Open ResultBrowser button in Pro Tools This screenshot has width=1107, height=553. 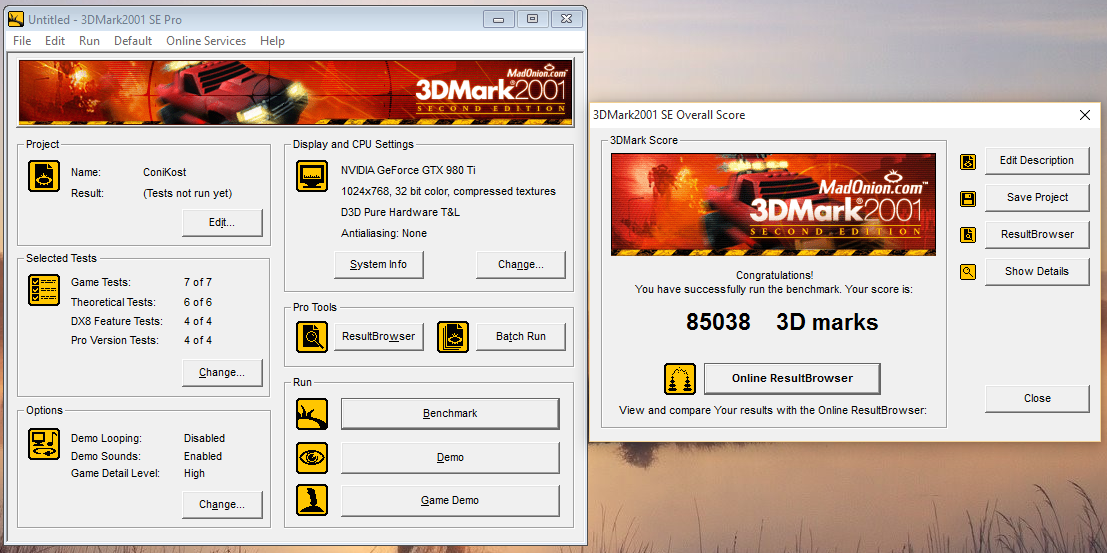378,336
